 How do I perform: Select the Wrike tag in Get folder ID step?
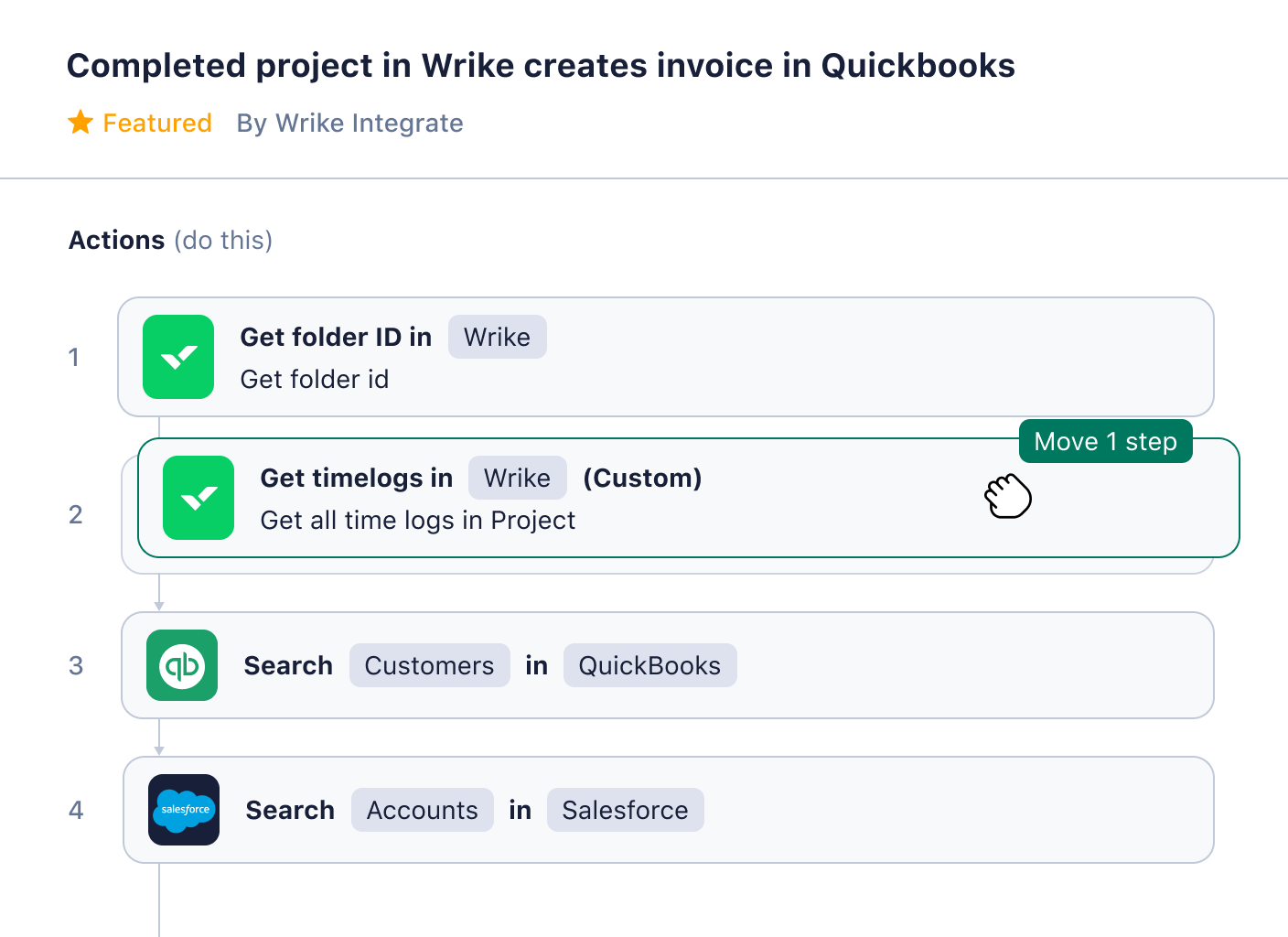(497, 337)
